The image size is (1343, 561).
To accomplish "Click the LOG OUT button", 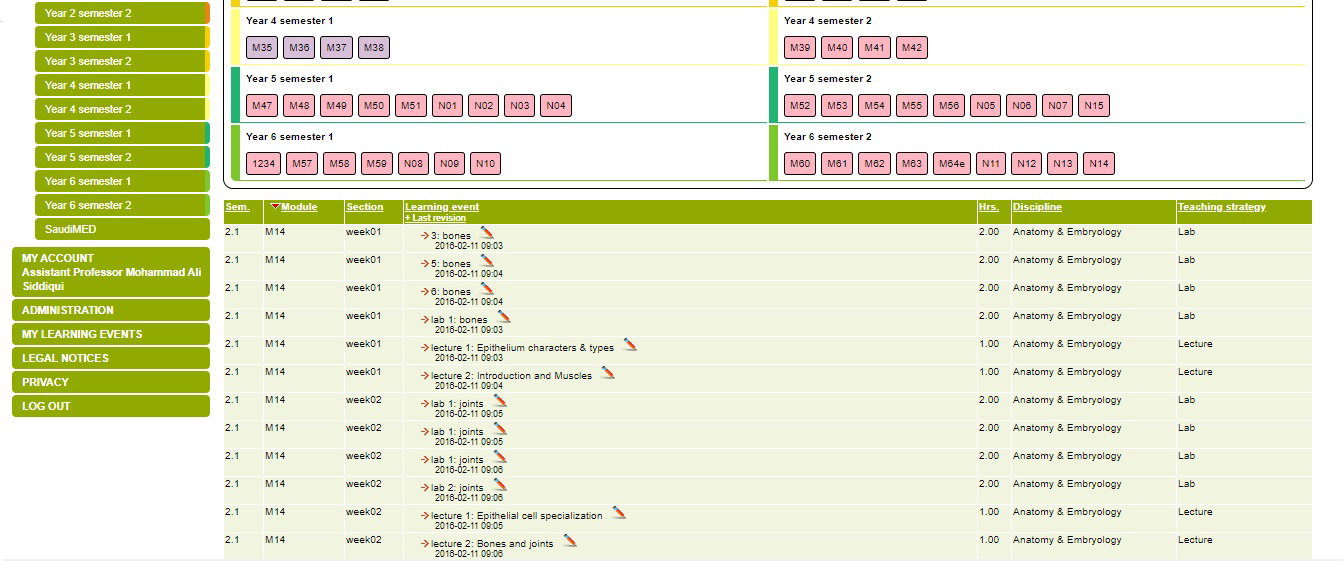I will click(x=46, y=406).
